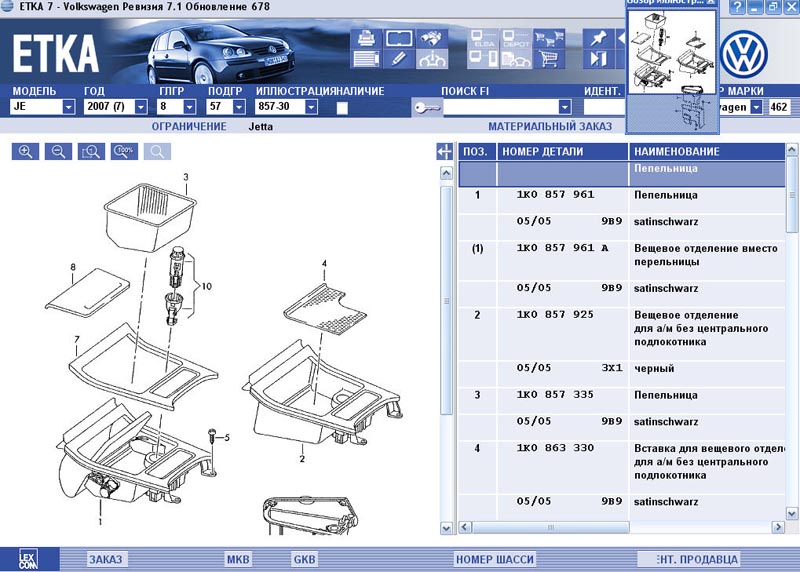
Task: Open the single shopping cart icon
Action: [x=549, y=59]
